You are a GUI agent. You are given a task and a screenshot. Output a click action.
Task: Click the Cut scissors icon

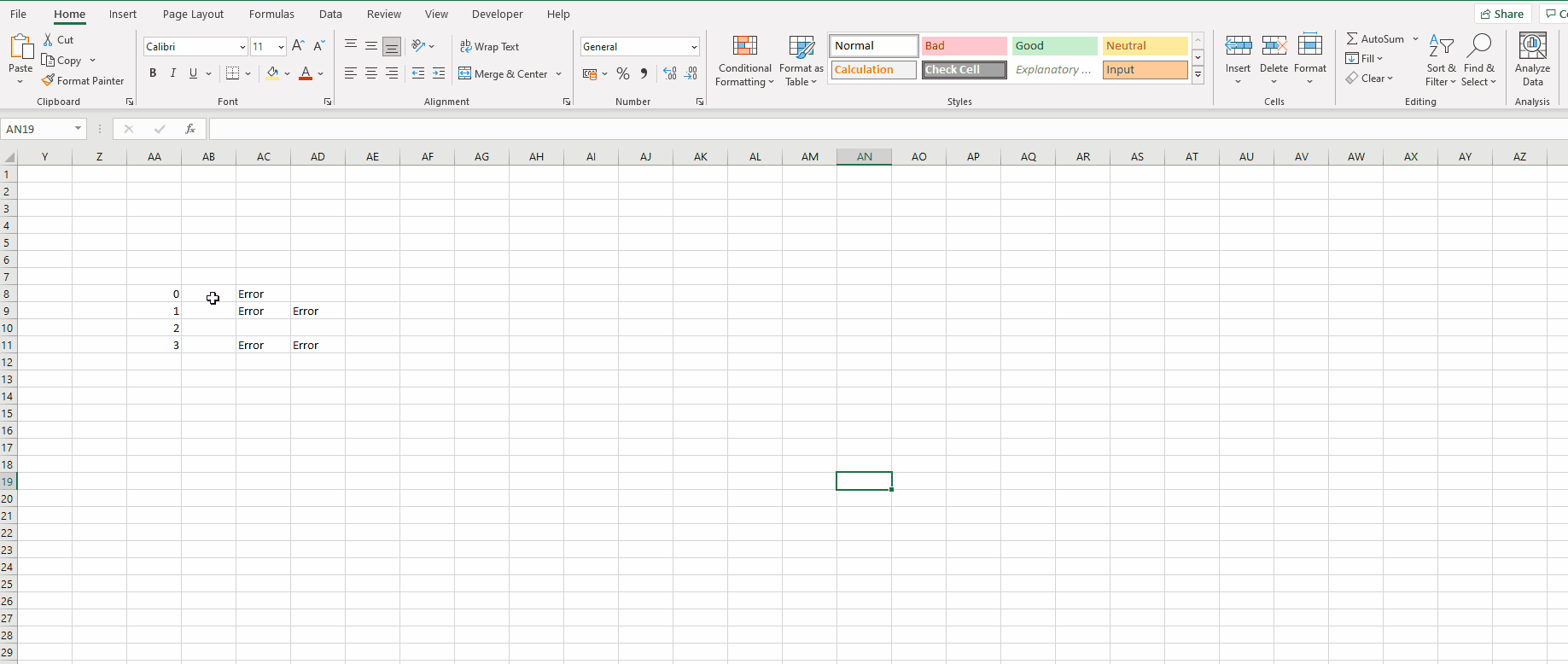tap(49, 39)
